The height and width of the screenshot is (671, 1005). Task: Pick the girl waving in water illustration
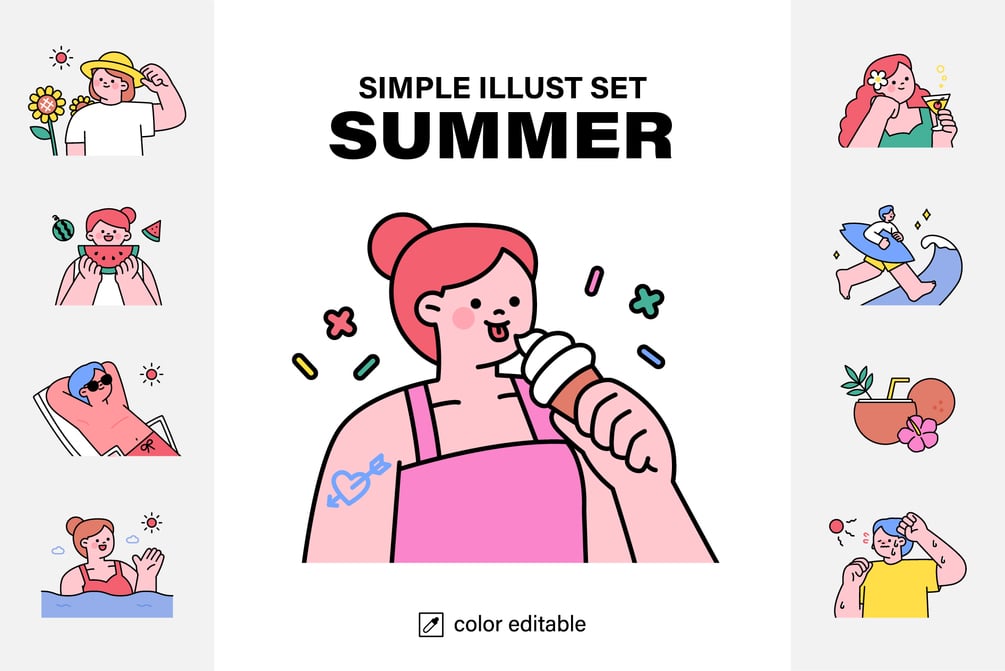108,565
